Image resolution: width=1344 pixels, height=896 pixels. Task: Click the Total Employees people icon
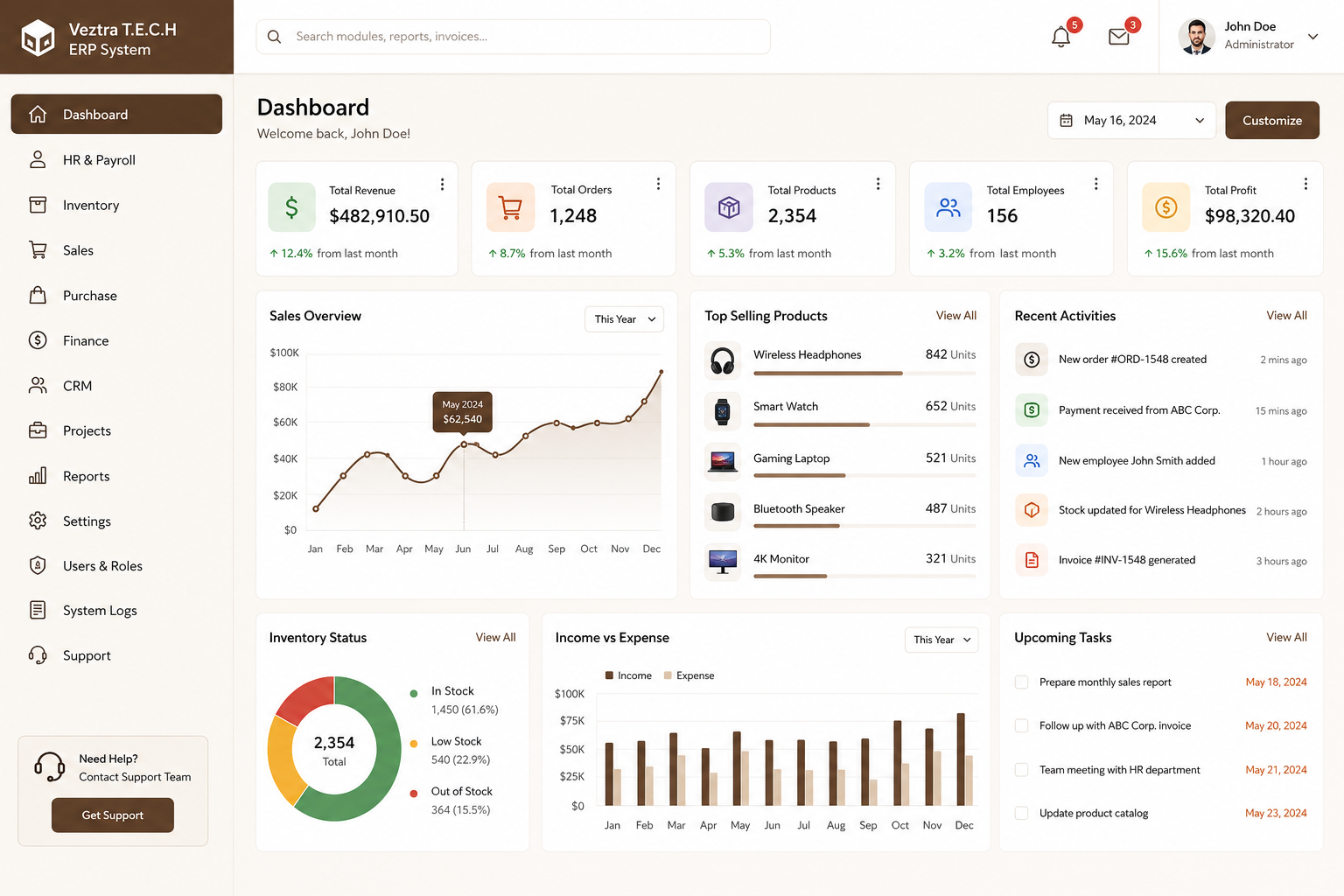point(948,207)
